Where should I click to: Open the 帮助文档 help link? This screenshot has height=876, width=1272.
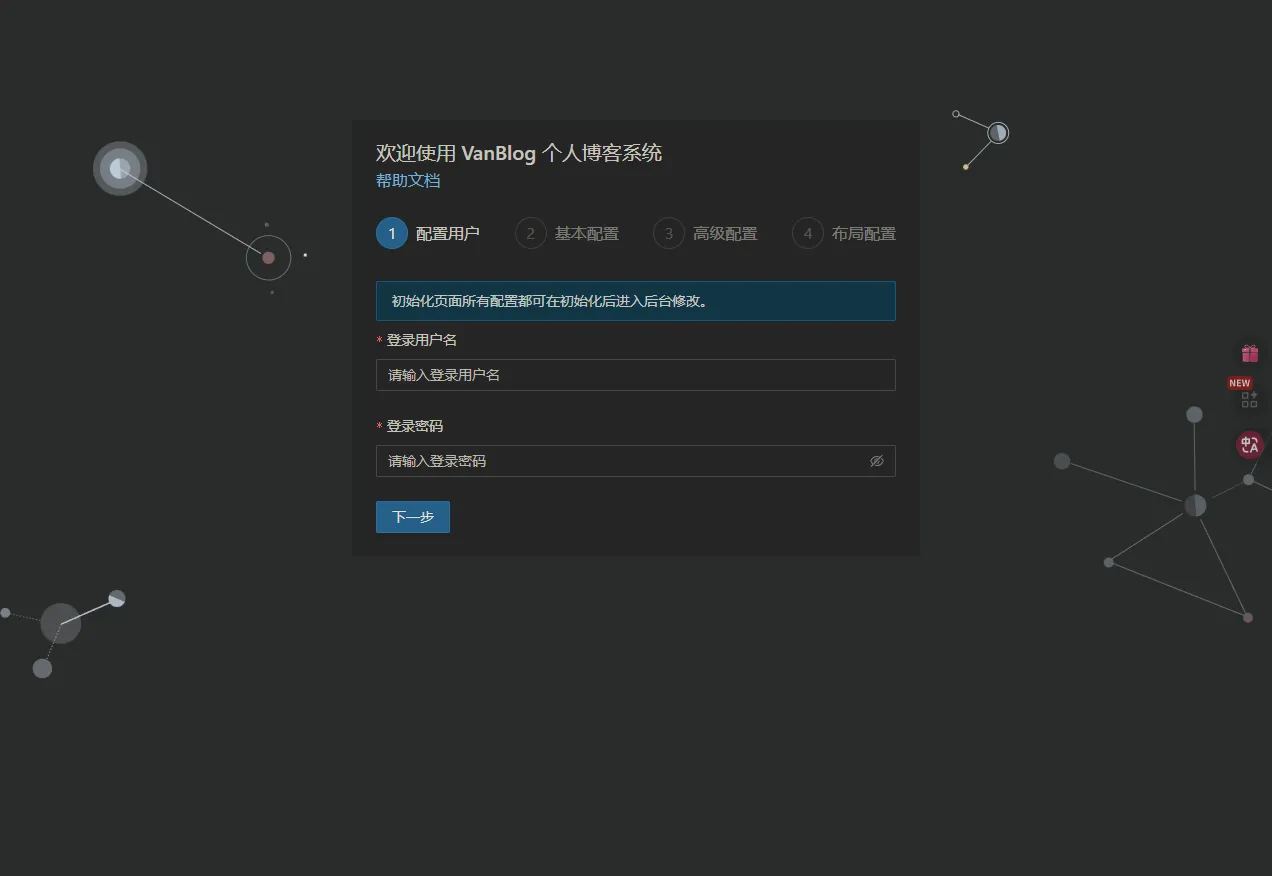[x=408, y=181]
